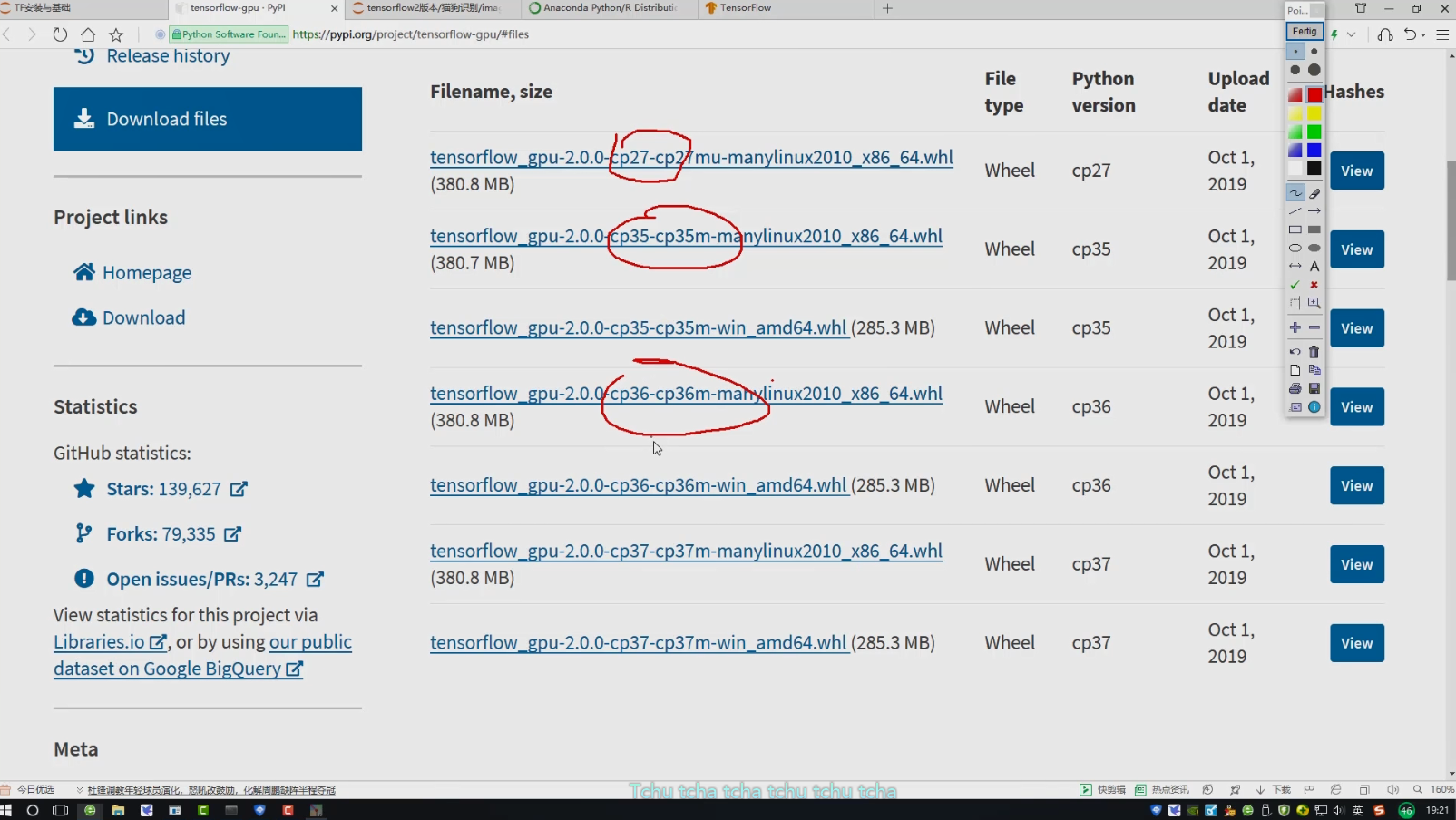The image size is (1456, 820).
Task: Open the Download files section
Action: click(x=208, y=119)
